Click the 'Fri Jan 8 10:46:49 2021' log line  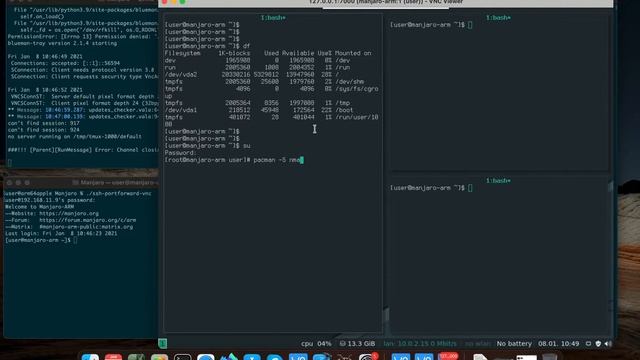tap(45, 56)
